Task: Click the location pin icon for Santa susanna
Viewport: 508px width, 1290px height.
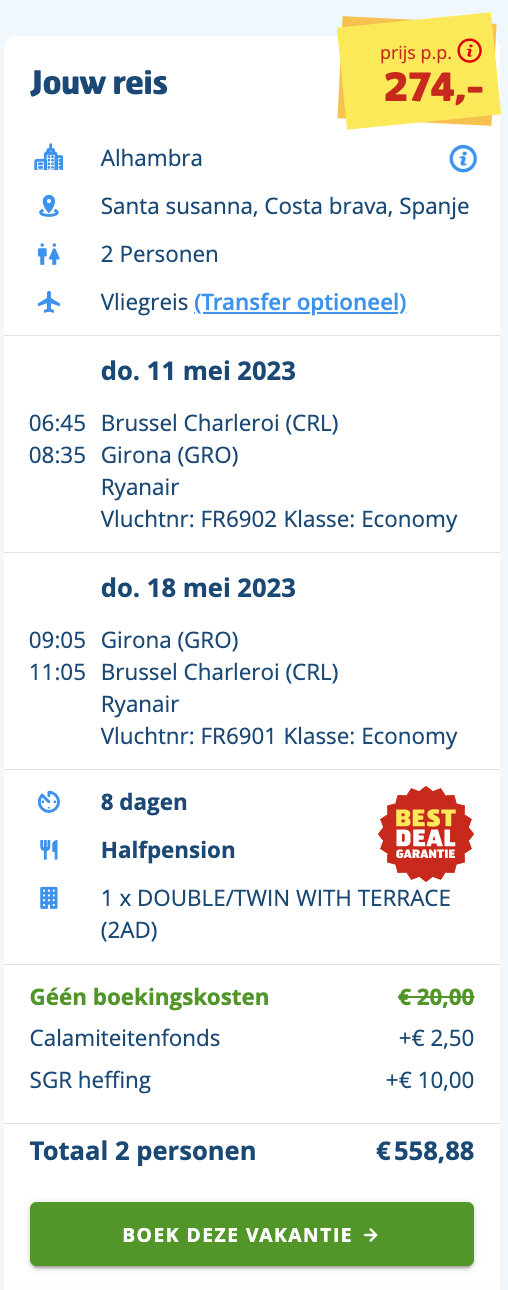Action: tap(49, 206)
